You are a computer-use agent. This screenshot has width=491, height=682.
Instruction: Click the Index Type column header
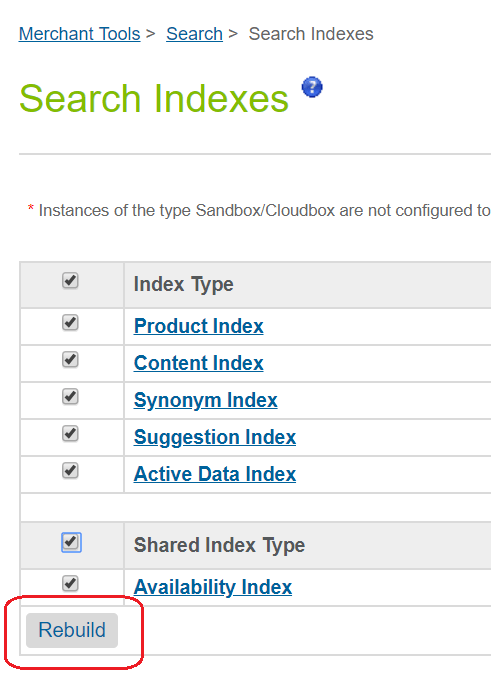[184, 284]
